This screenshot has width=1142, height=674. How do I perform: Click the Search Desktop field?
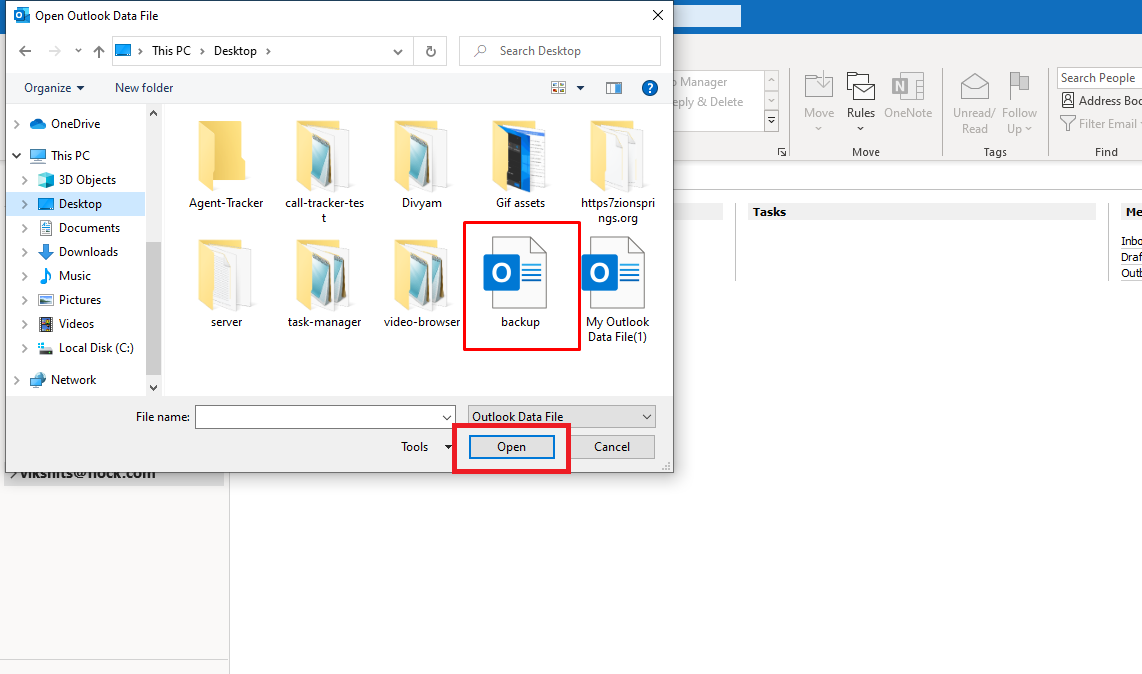560,51
